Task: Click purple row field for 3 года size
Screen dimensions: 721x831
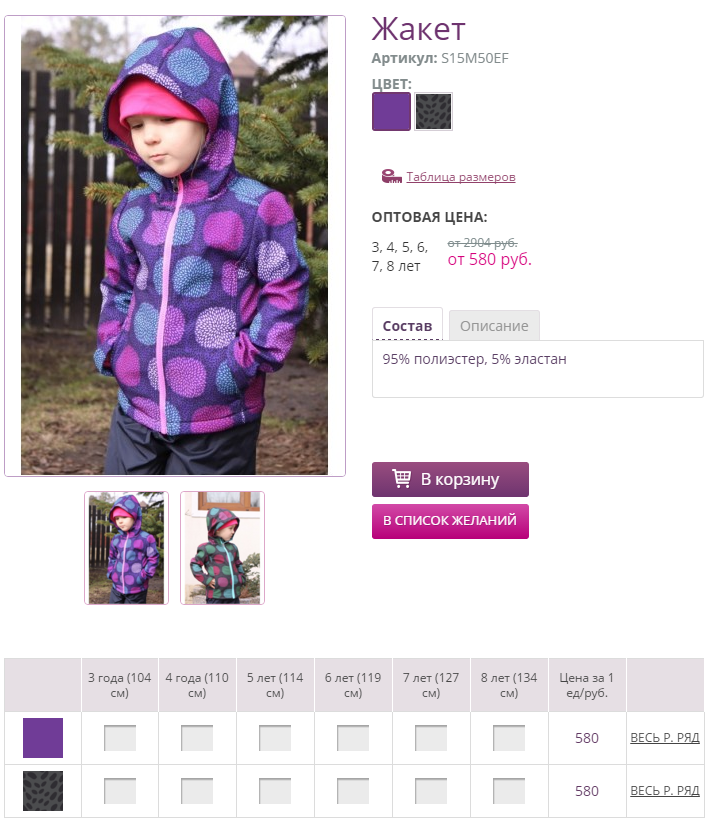Action: point(120,738)
